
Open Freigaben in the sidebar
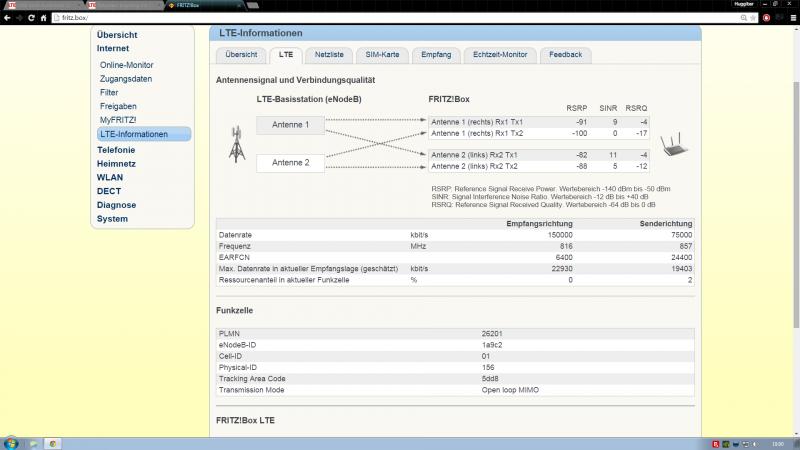[118, 106]
